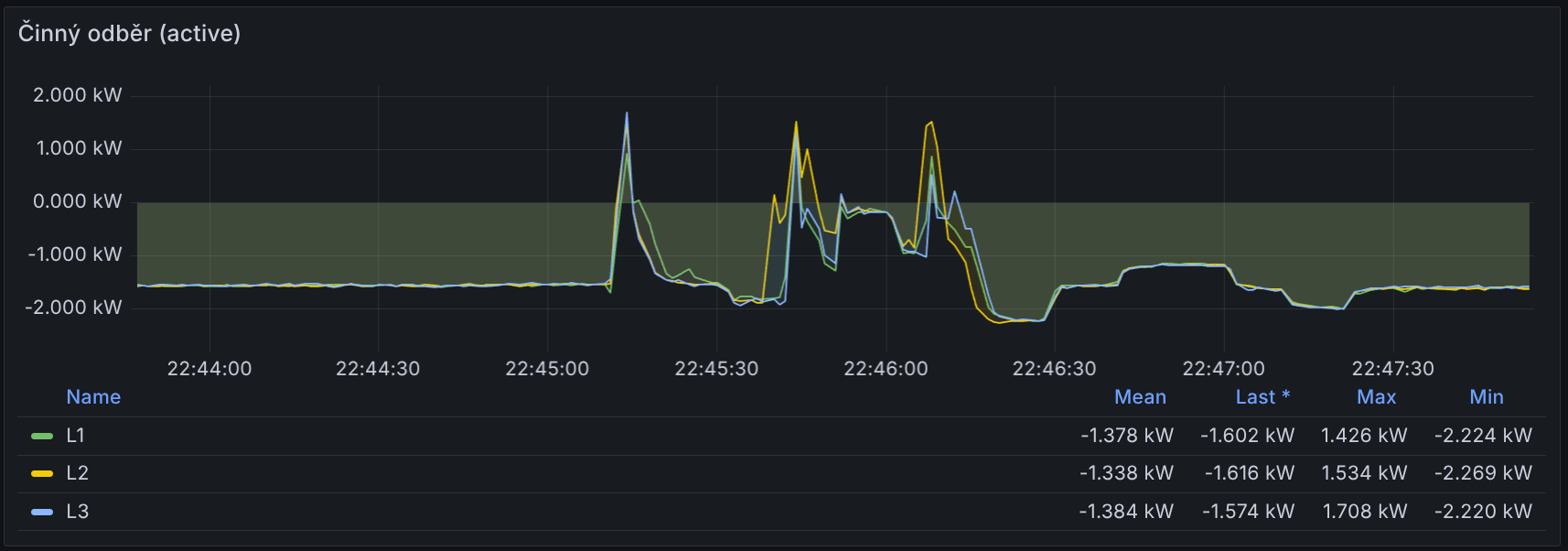Click L3 mean value -1.384 kW
This screenshot has width=1568, height=551.
coord(1126,512)
